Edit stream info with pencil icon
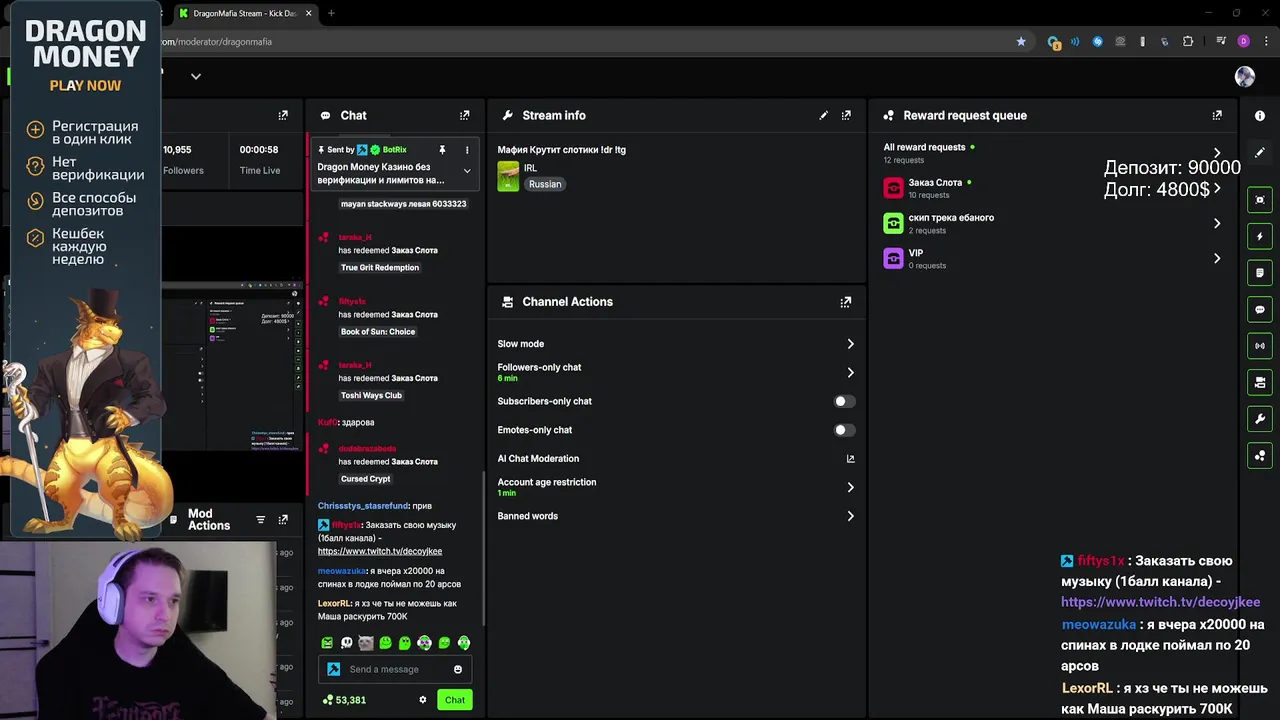The width and height of the screenshot is (1280, 720). point(824,116)
